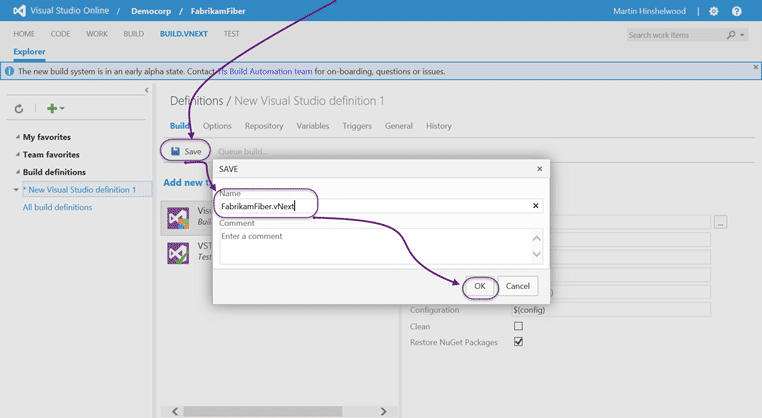This screenshot has width=762, height=418.
Task: Select the Explorer tab
Action: 29,52
